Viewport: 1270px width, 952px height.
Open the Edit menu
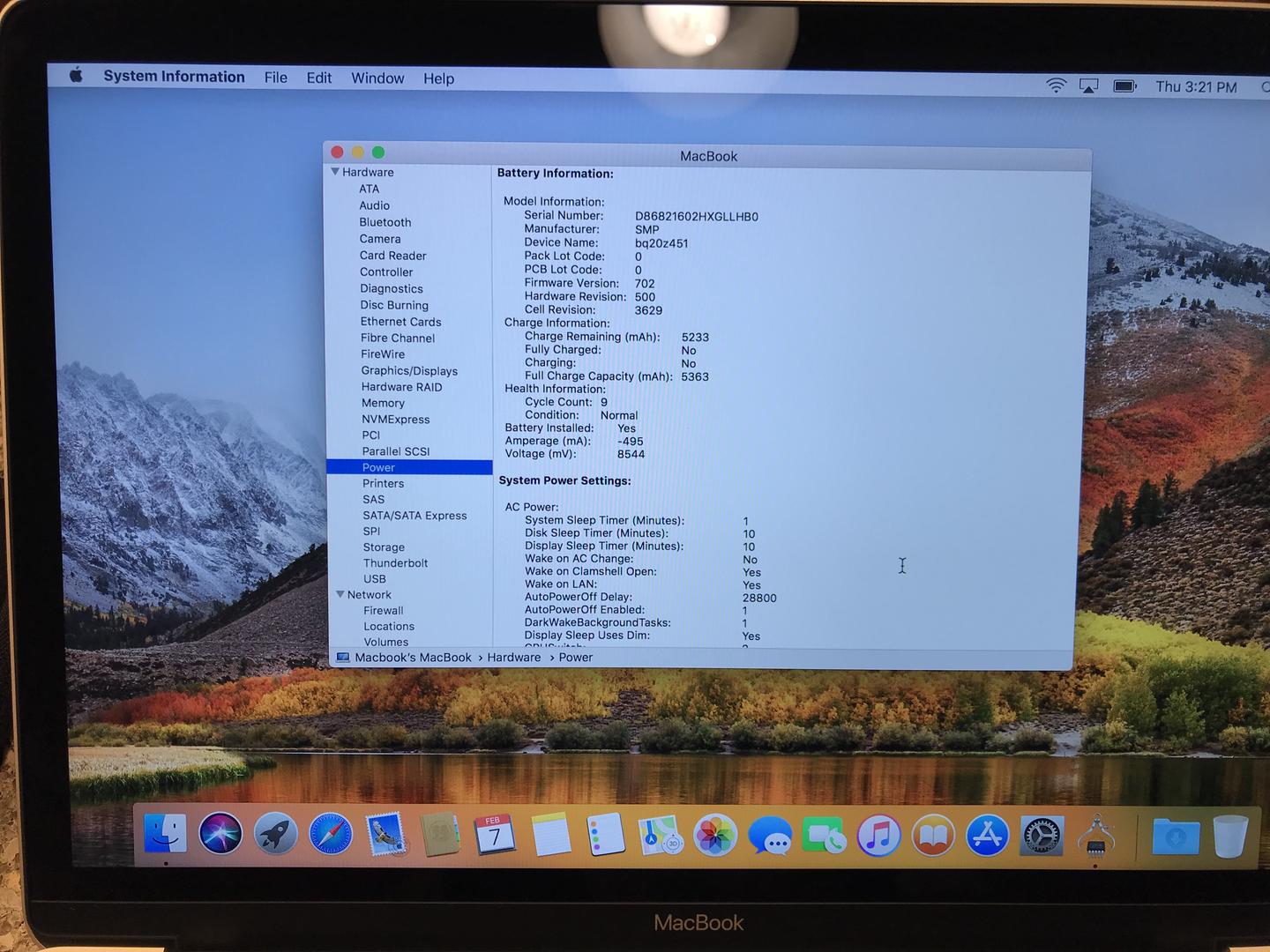coord(319,78)
